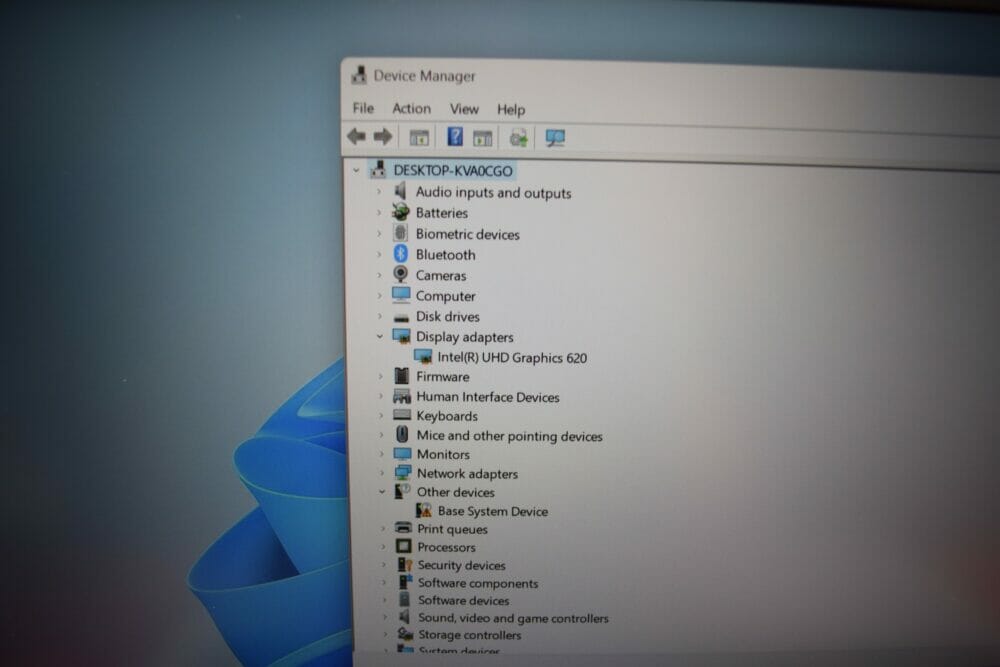Select the Monitors label

pos(443,454)
